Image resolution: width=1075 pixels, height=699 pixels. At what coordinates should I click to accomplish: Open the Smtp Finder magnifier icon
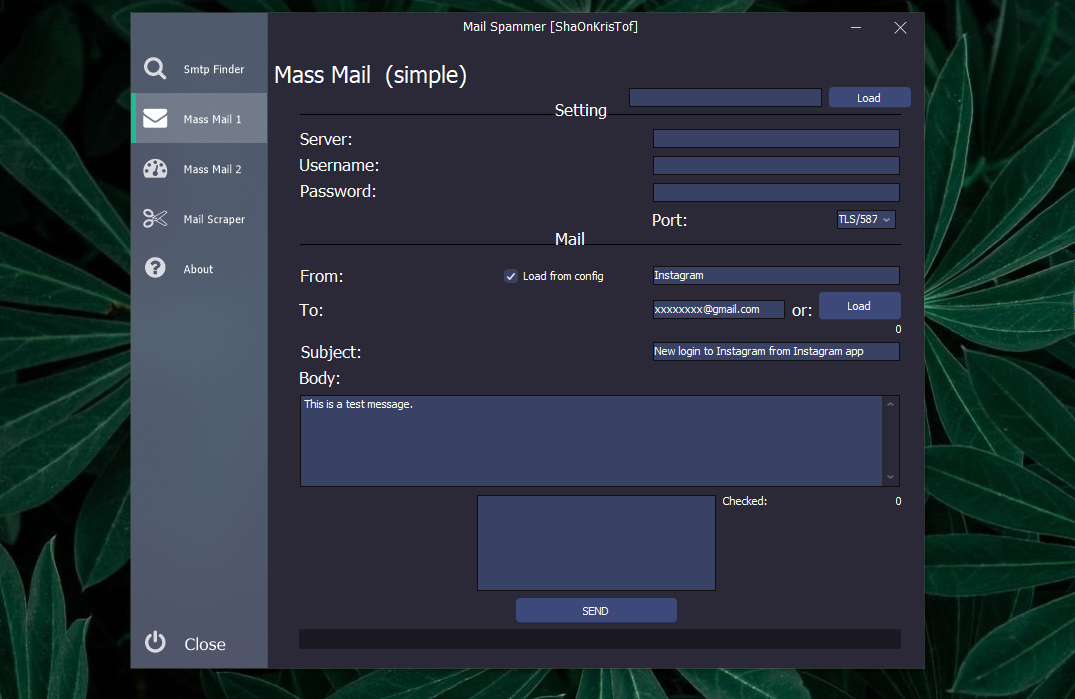pyautogui.click(x=155, y=69)
